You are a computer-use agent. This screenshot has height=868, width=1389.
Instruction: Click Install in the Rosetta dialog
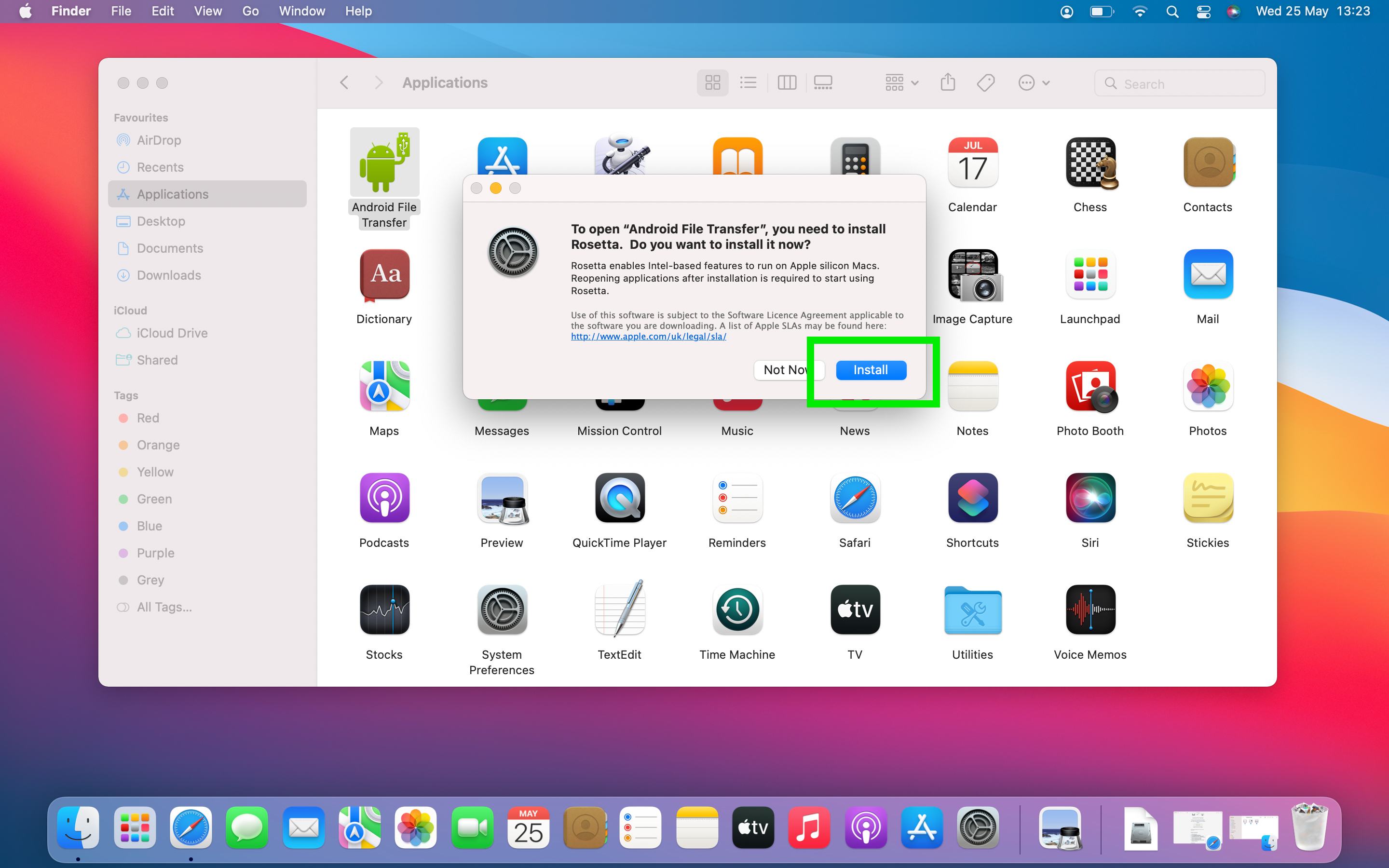click(871, 370)
